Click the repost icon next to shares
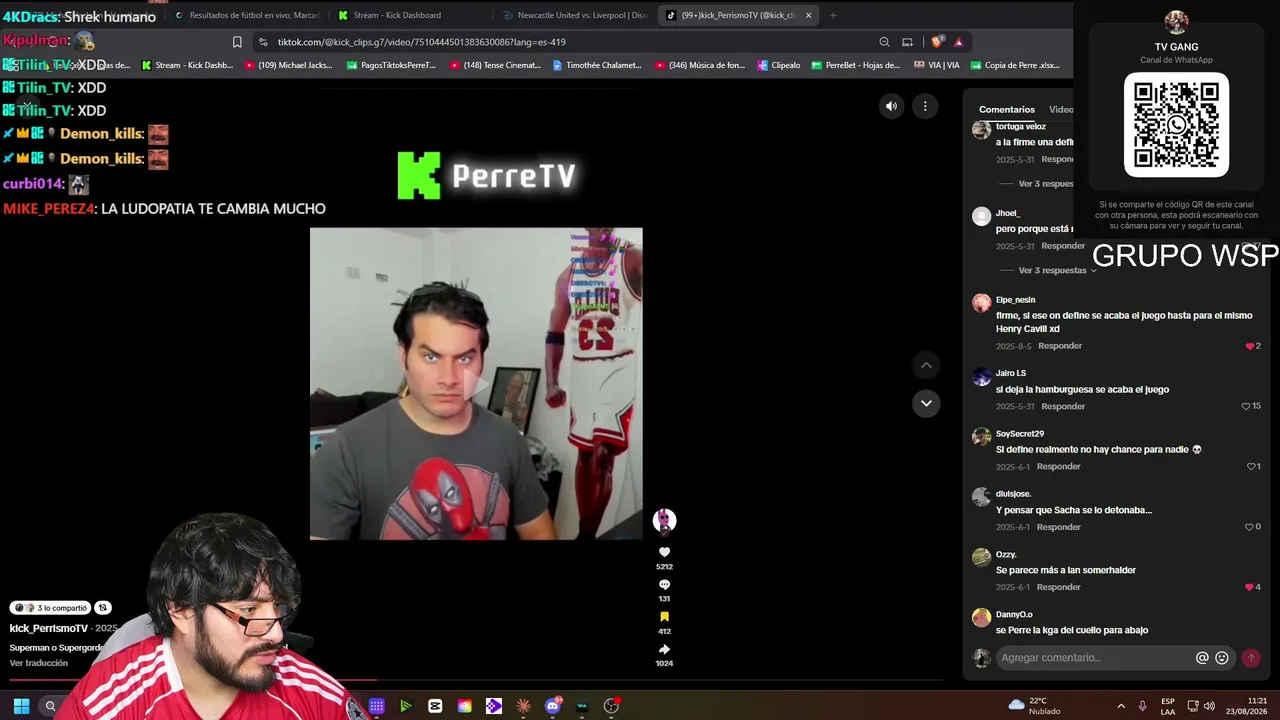 pos(102,608)
